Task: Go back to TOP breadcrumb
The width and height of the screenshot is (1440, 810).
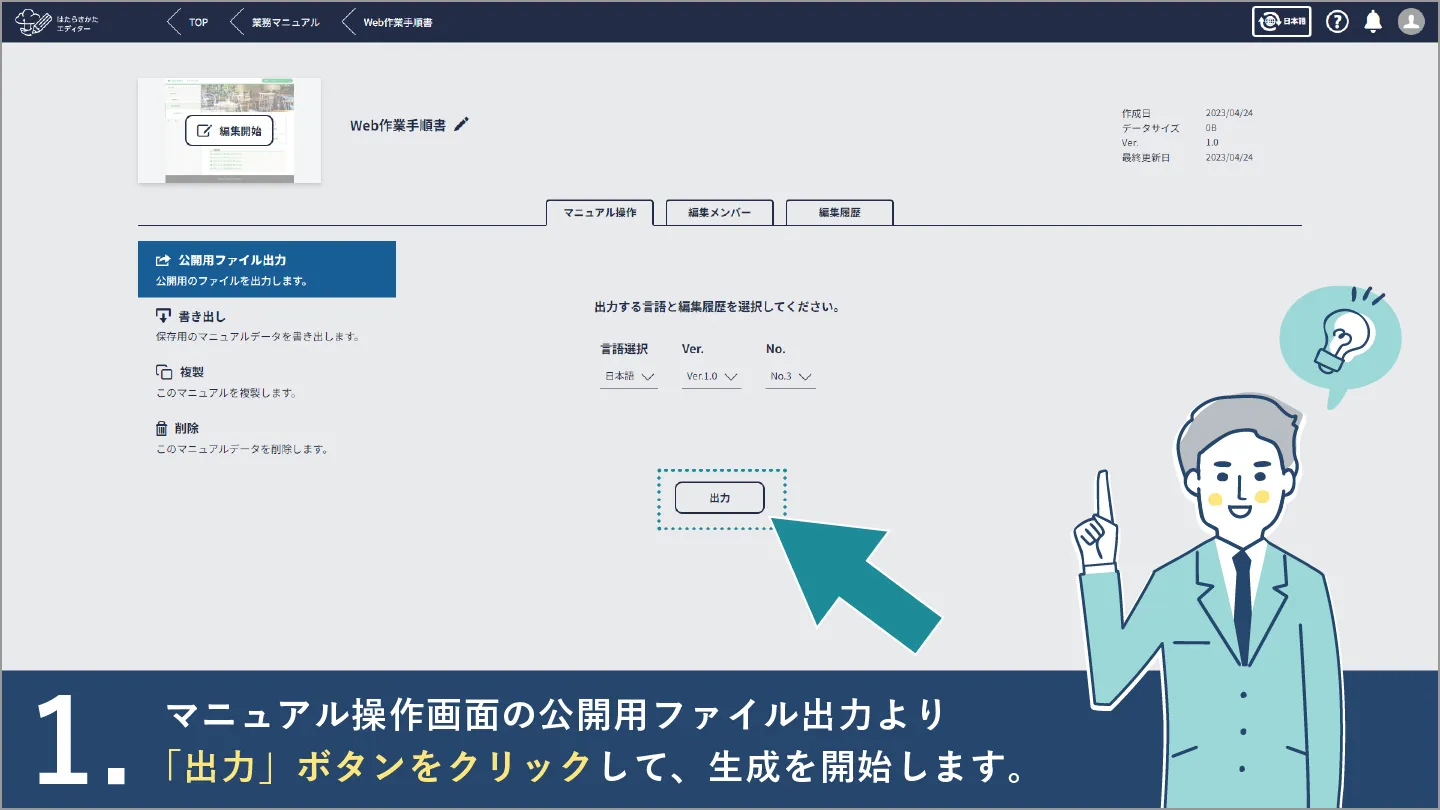Action: tap(189, 22)
